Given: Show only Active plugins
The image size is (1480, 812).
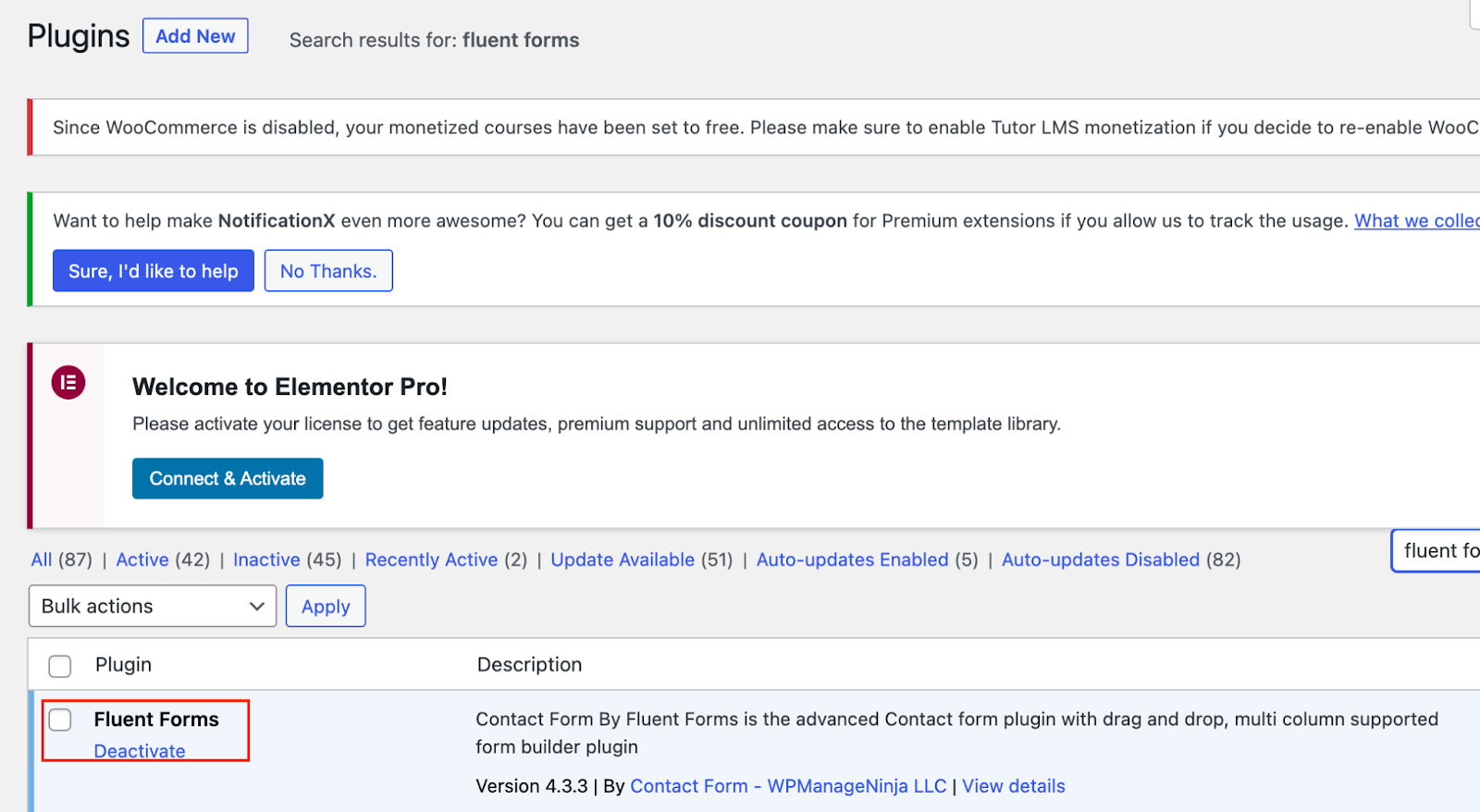Looking at the screenshot, I should [142, 560].
